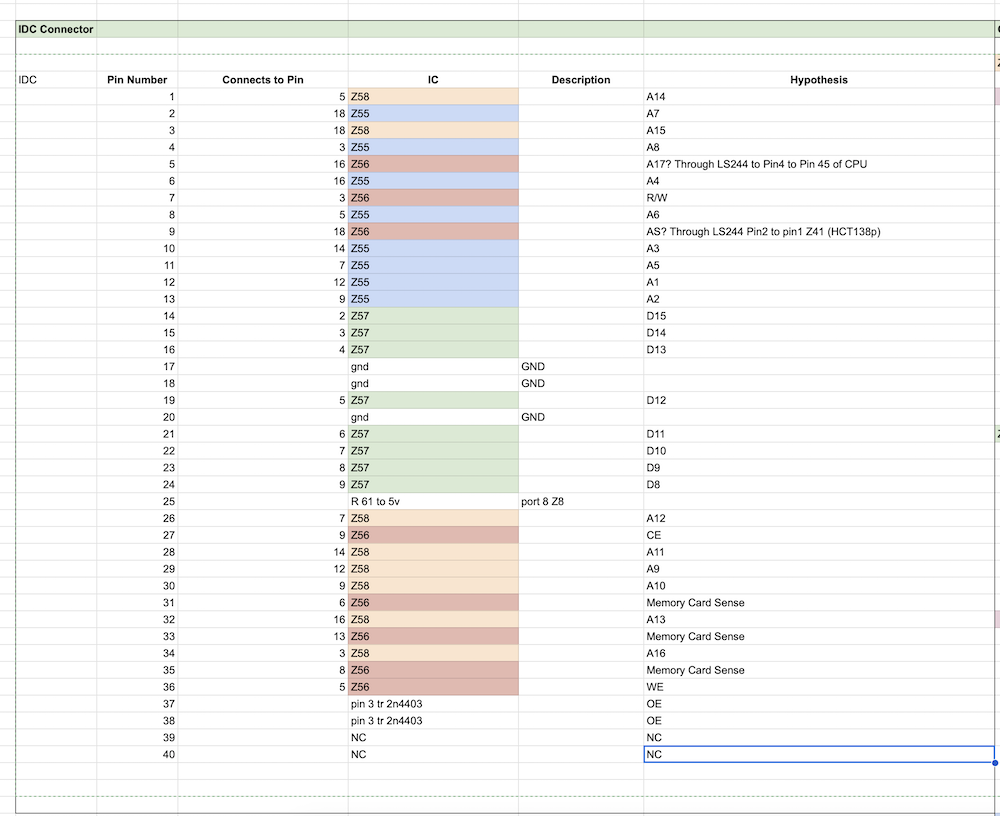Select the Z56 IC cell for pin 36
This screenshot has height=816, width=1000.
[x=433, y=687]
